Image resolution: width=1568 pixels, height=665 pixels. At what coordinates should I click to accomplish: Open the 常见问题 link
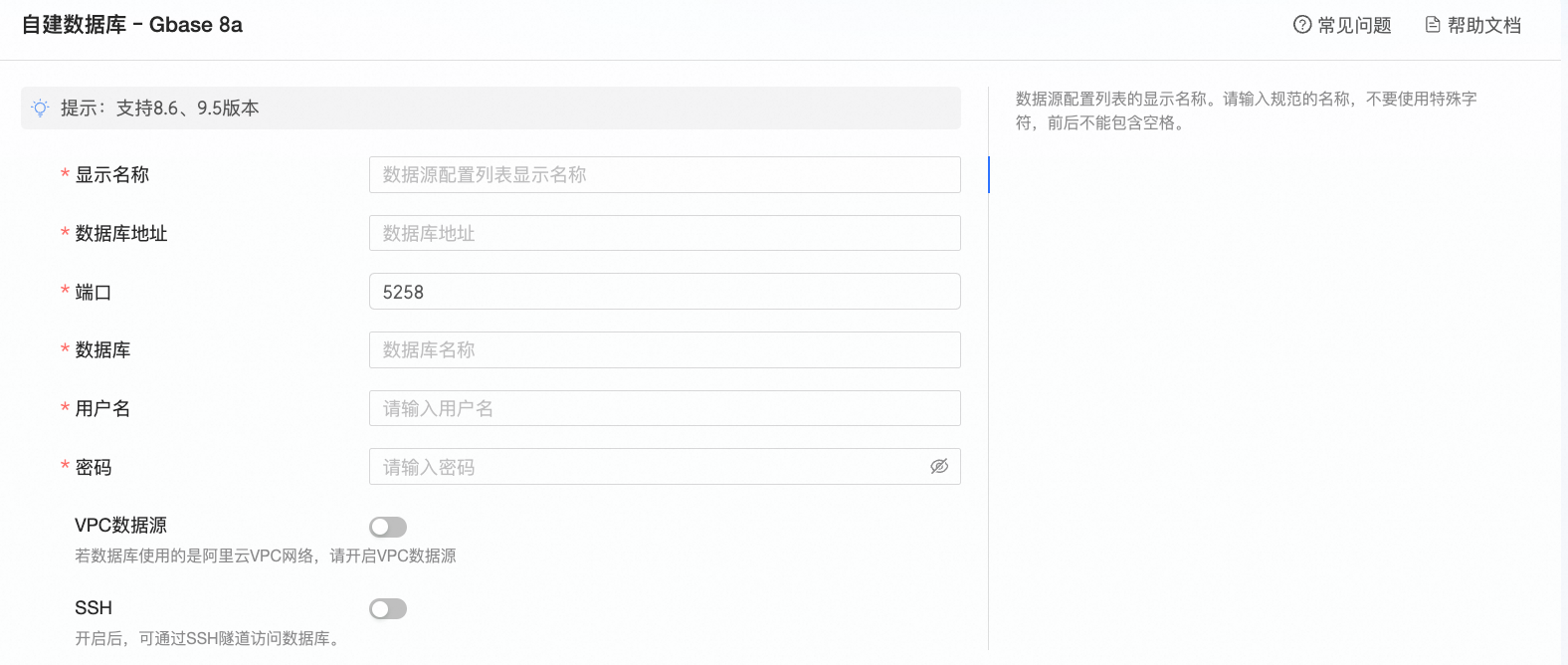(1354, 26)
